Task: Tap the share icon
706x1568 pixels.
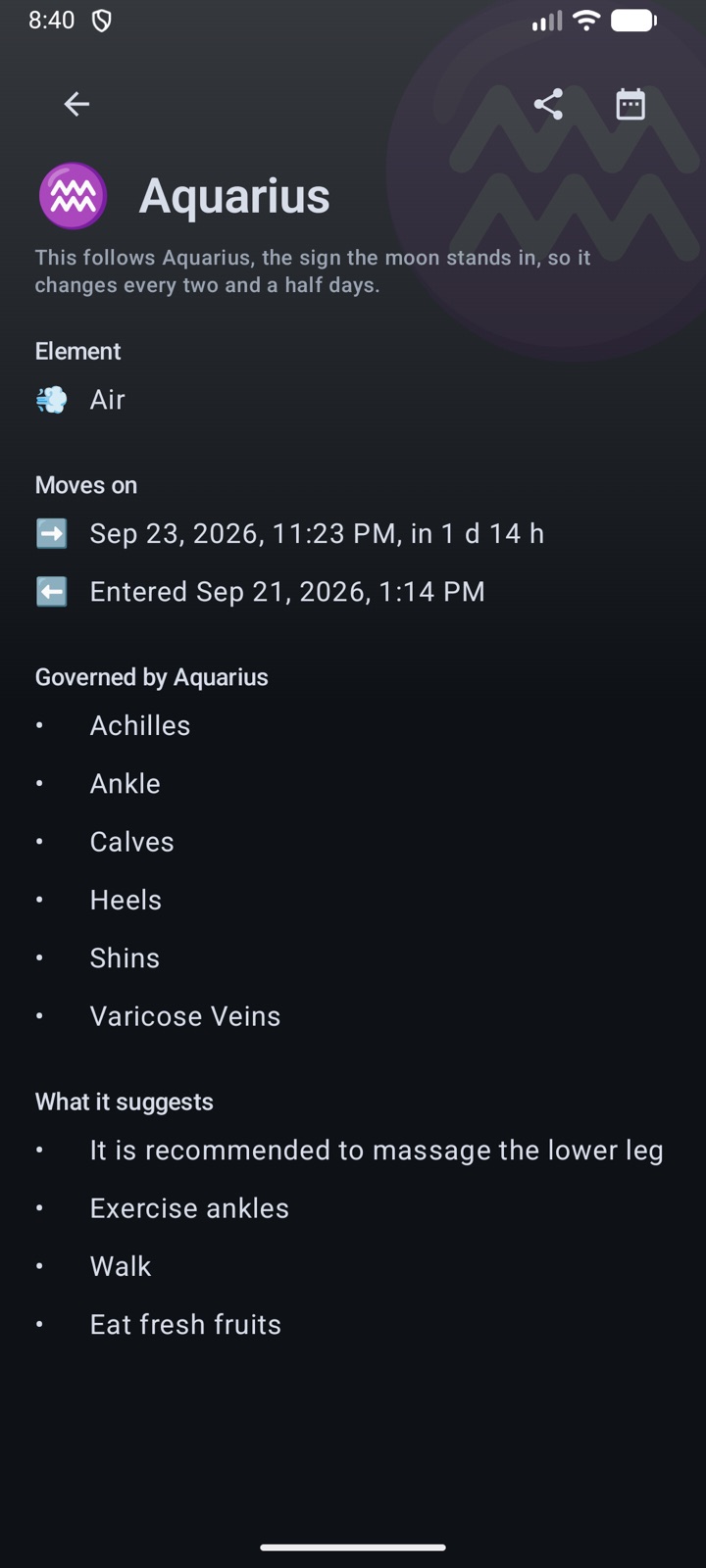Action: [548, 104]
